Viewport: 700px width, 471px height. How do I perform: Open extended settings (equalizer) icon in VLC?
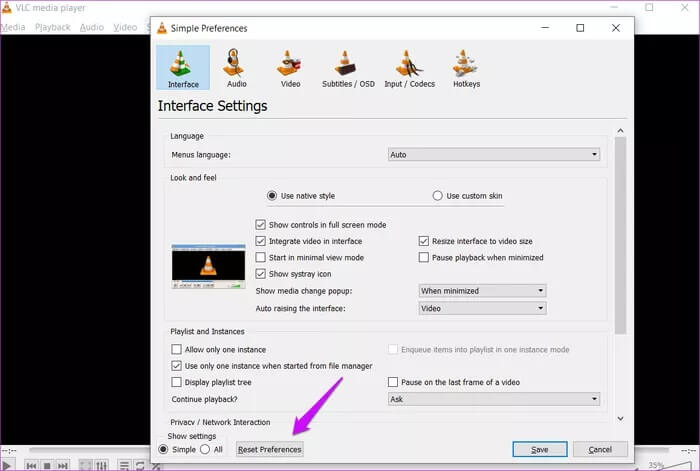[x=101, y=466]
